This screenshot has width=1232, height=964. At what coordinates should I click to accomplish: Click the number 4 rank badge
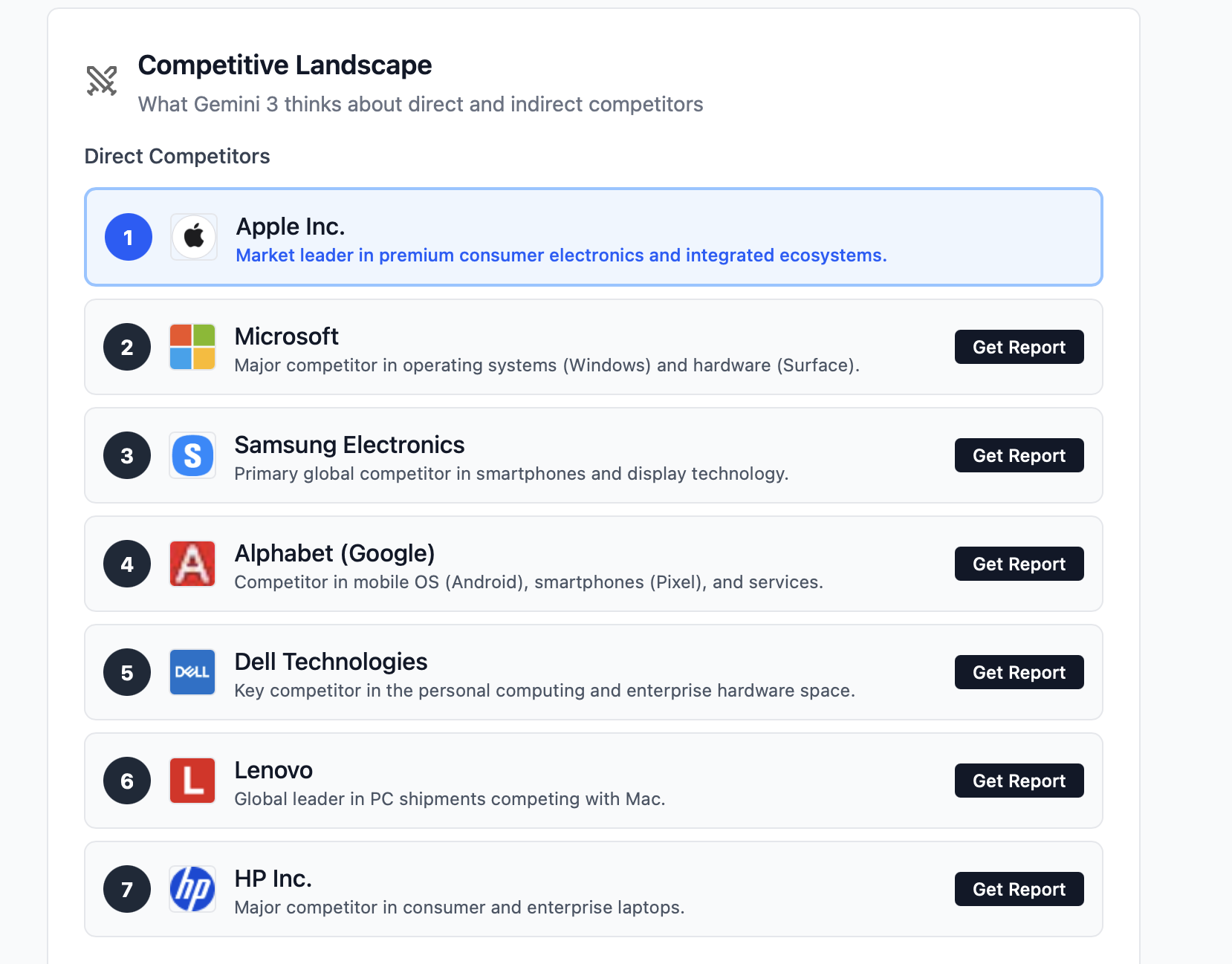pyautogui.click(x=126, y=564)
